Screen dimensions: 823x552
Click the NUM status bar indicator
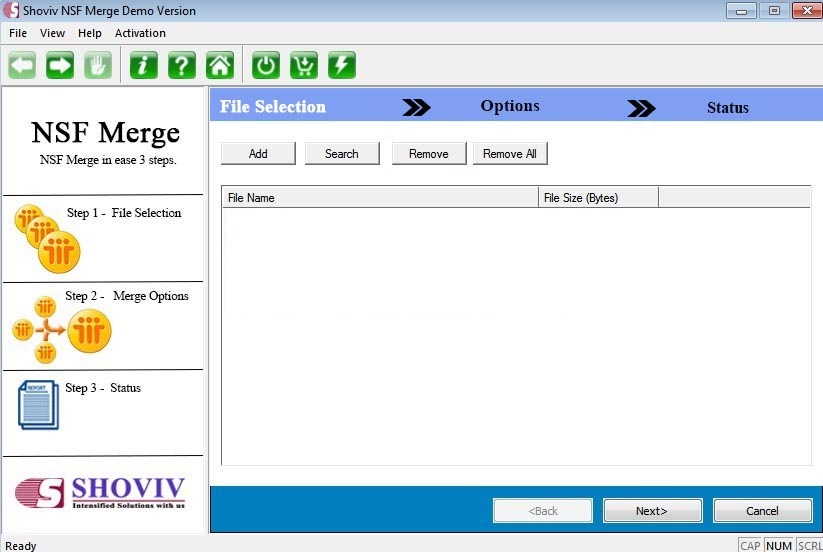point(779,546)
